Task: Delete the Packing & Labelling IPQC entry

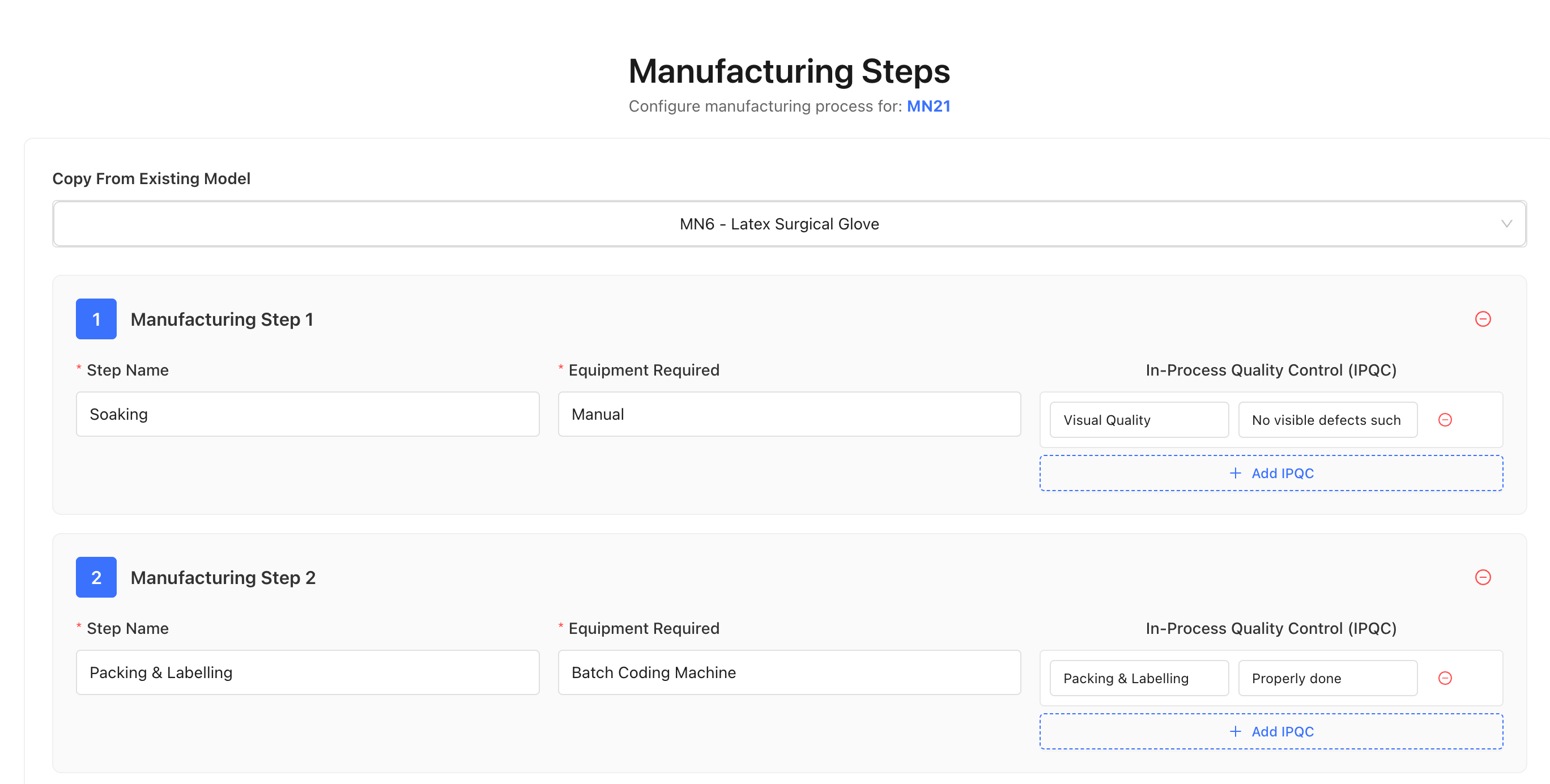Action: (x=1445, y=678)
